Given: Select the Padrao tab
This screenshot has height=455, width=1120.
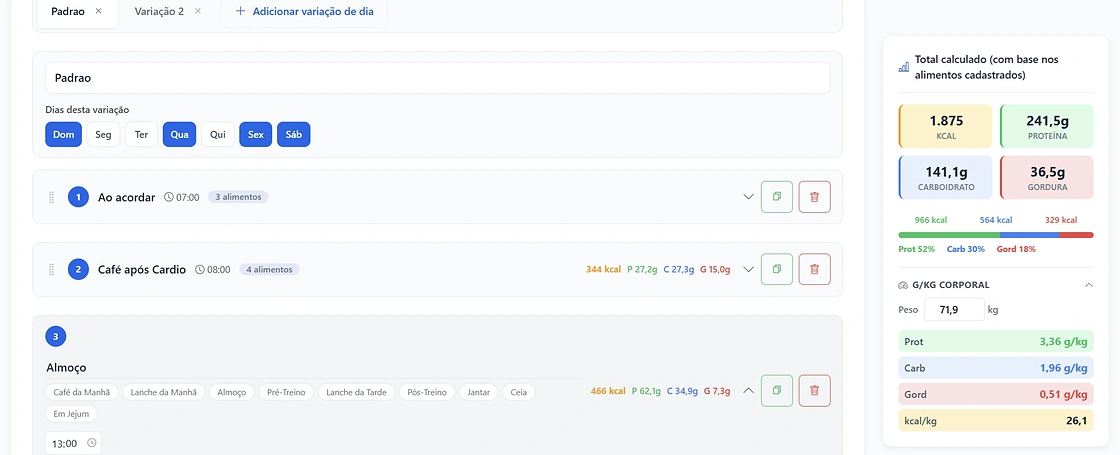Looking at the screenshot, I should (x=68, y=11).
